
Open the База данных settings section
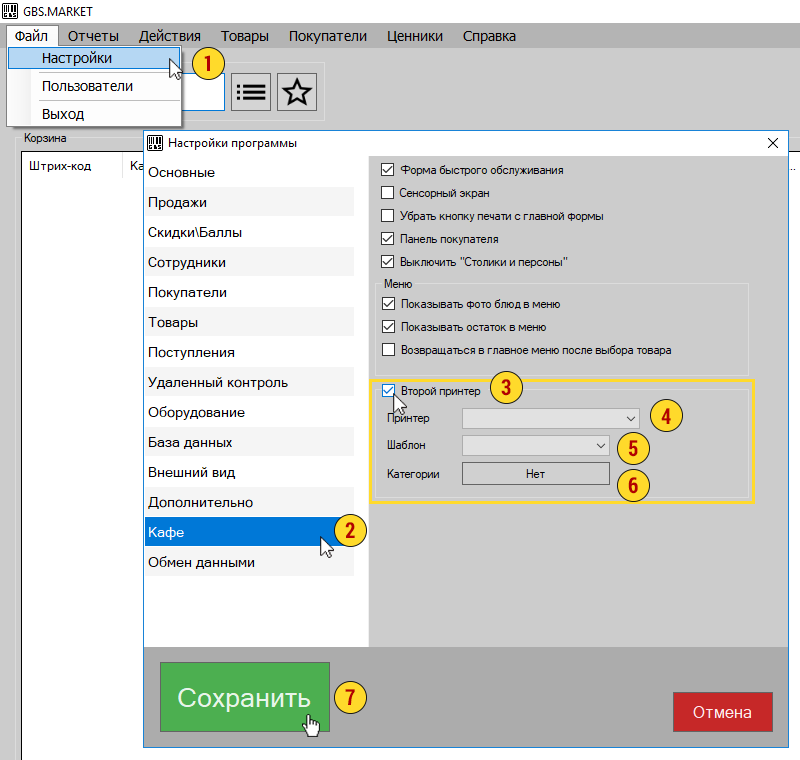249,443
